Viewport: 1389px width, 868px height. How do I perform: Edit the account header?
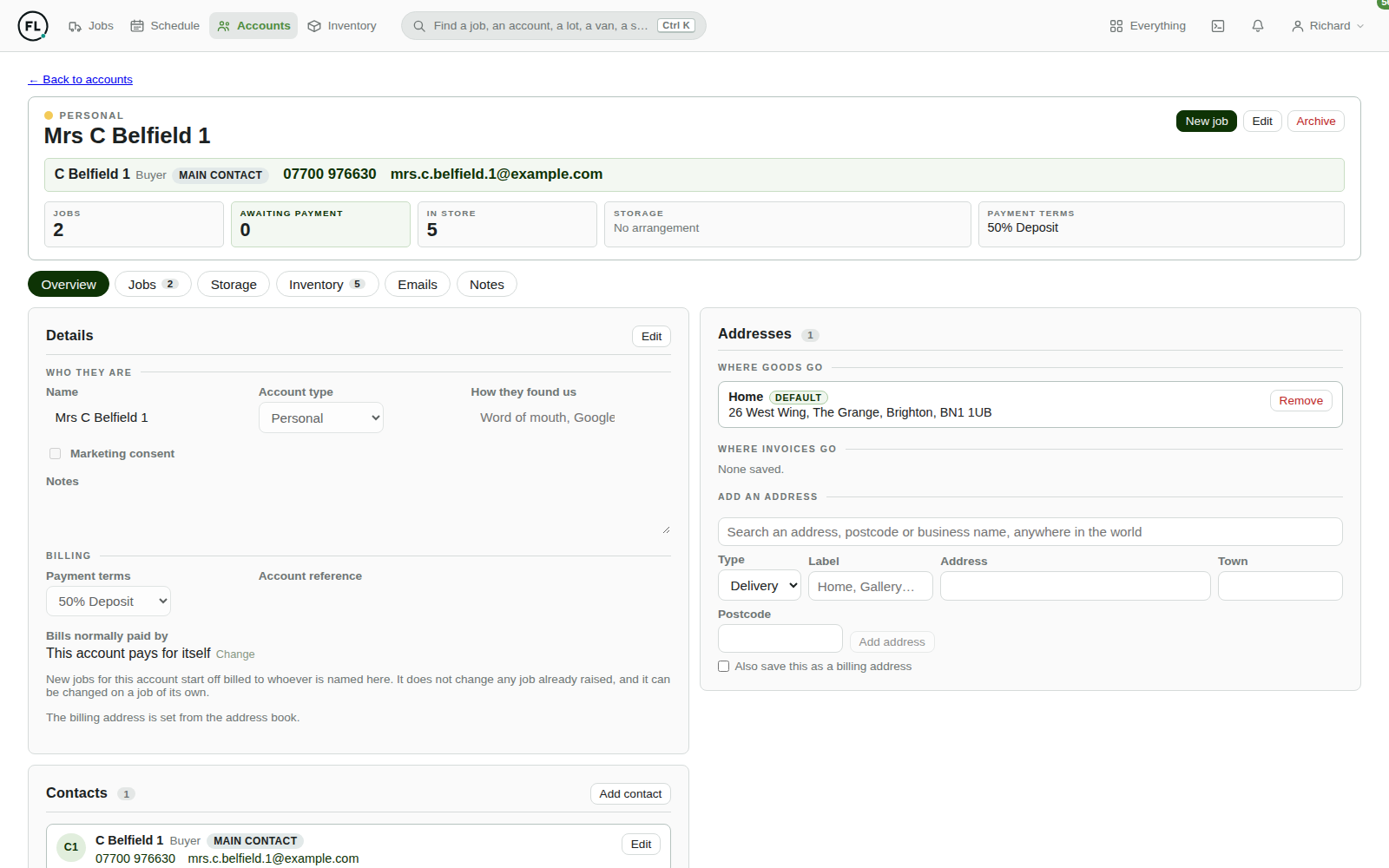point(1262,122)
